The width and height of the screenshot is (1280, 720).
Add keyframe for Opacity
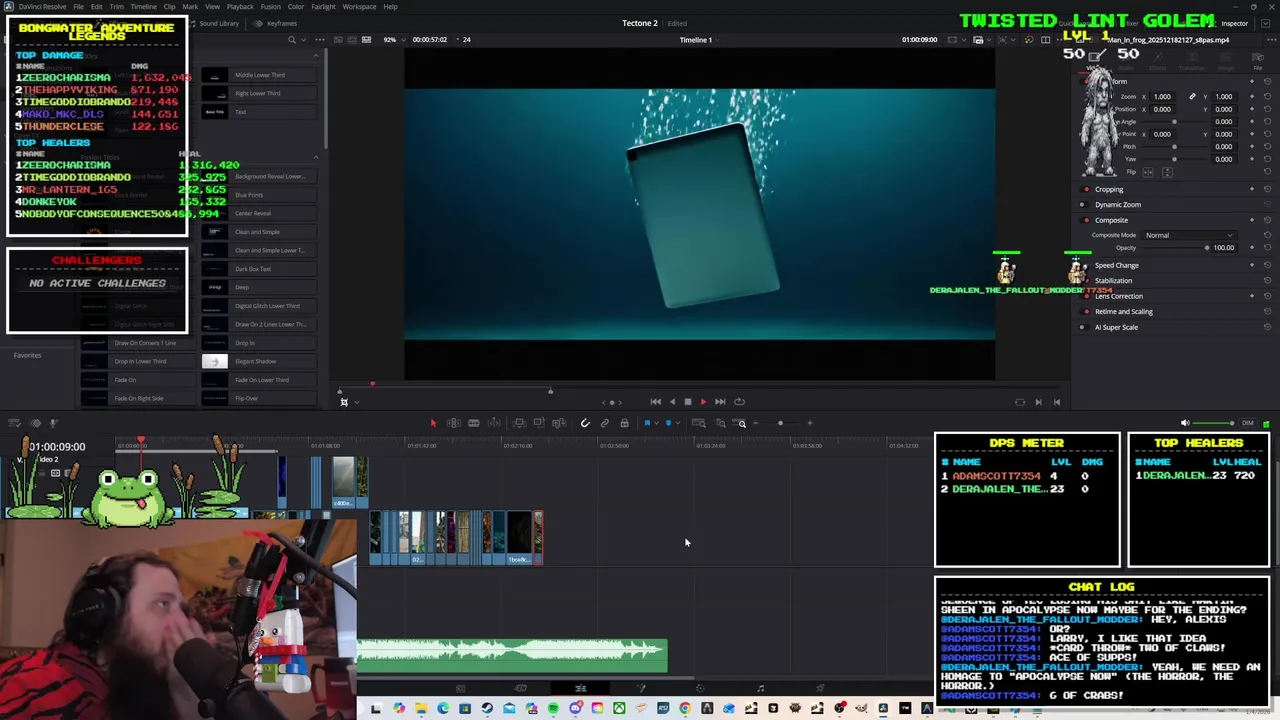(1252, 248)
